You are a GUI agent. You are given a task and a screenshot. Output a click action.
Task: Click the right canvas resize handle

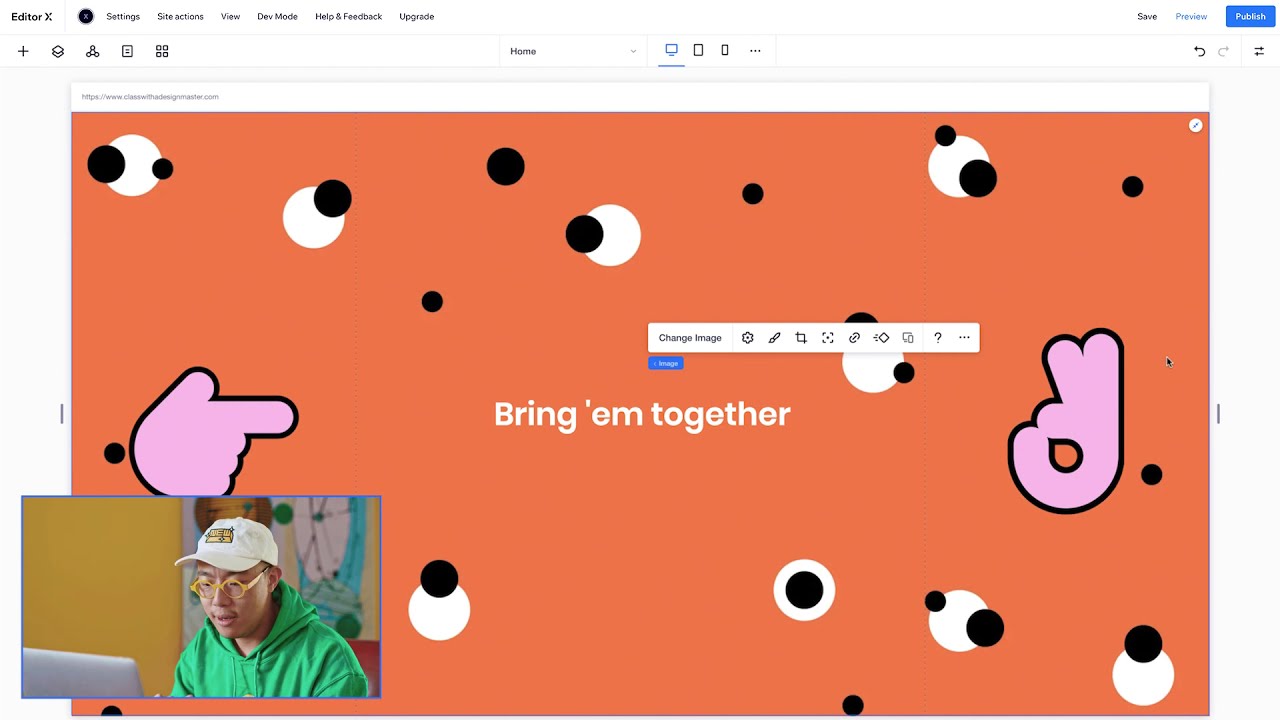[1218, 413]
